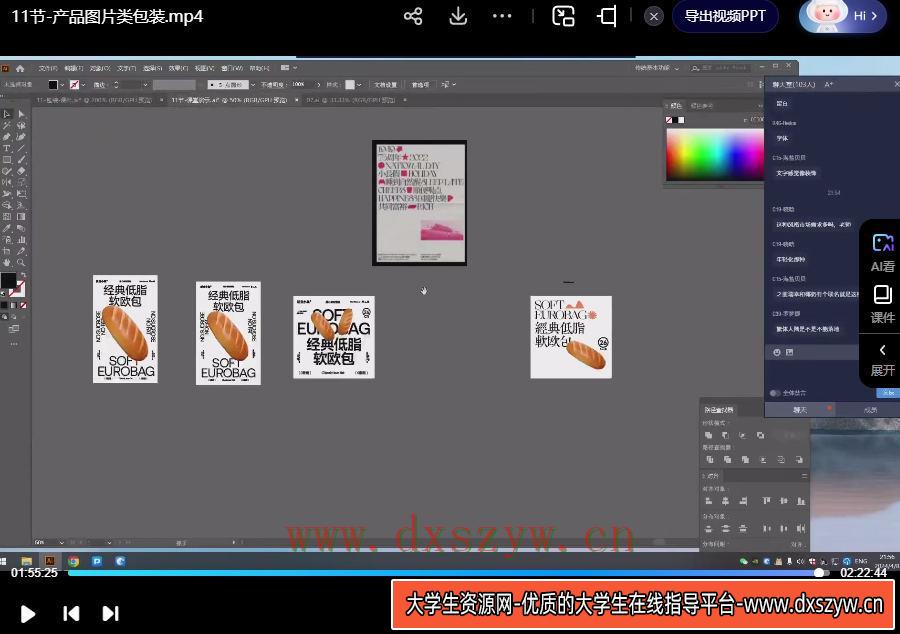Click the 文档设置 button
Viewport: 900px width, 634px height.
pyautogui.click(x=386, y=85)
